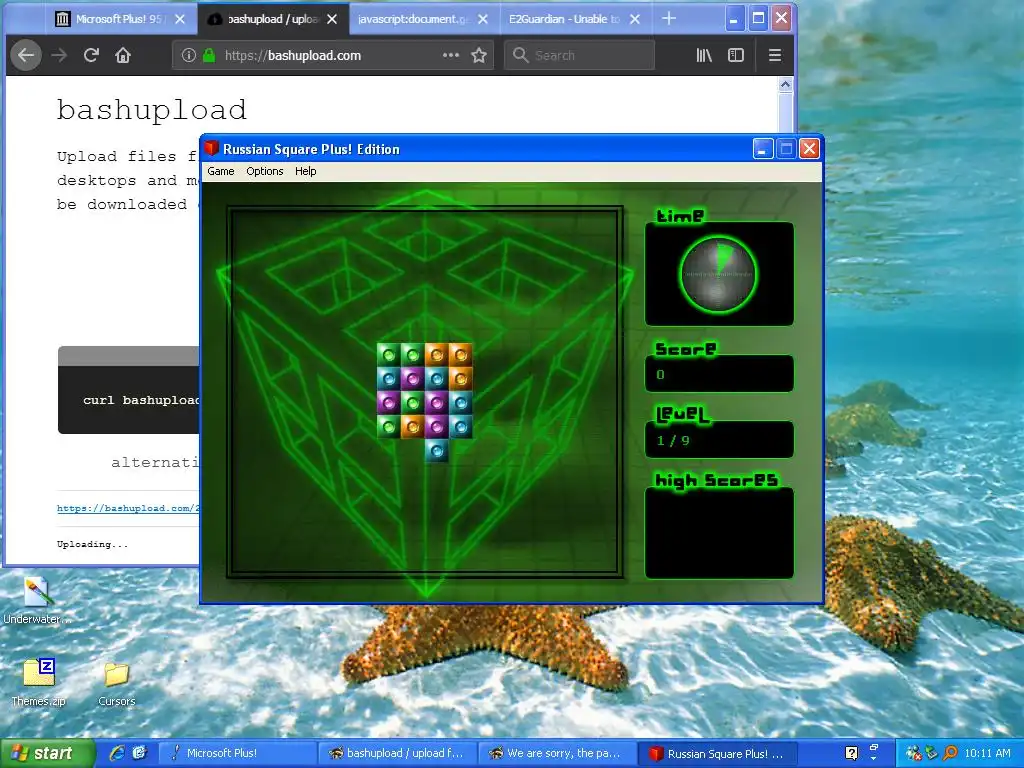
Task: Click the Firefox page scrollbar up arrow
Action: pos(786,84)
